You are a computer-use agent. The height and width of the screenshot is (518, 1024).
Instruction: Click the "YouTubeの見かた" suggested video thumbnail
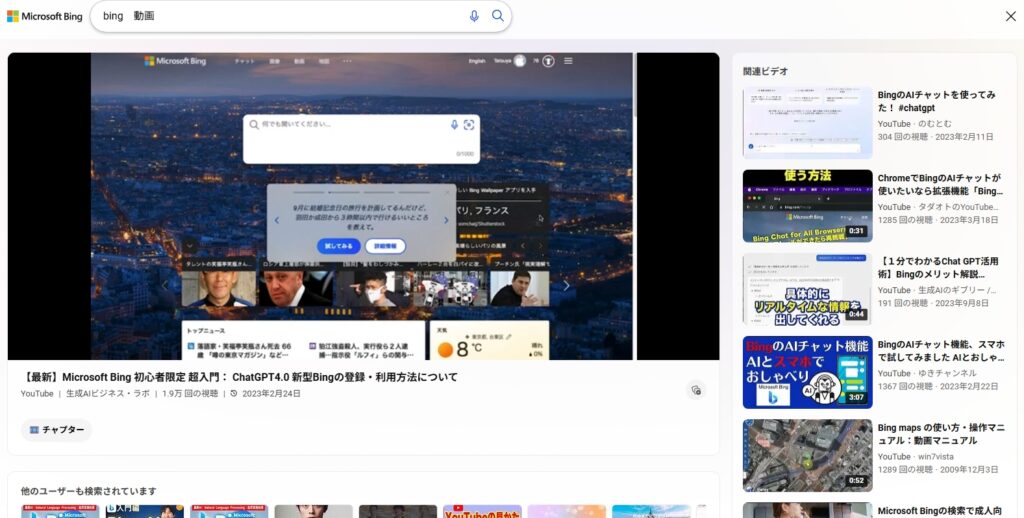click(482, 511)
